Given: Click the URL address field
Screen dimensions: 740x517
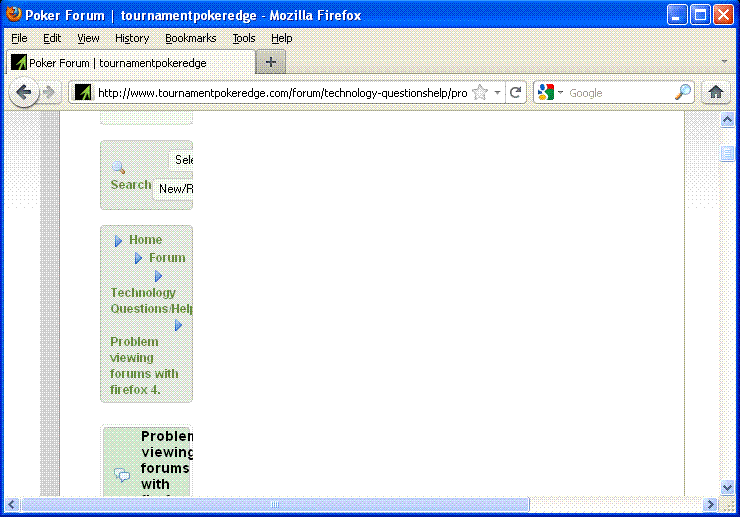Looking at the screenshot, I should 282,93.
